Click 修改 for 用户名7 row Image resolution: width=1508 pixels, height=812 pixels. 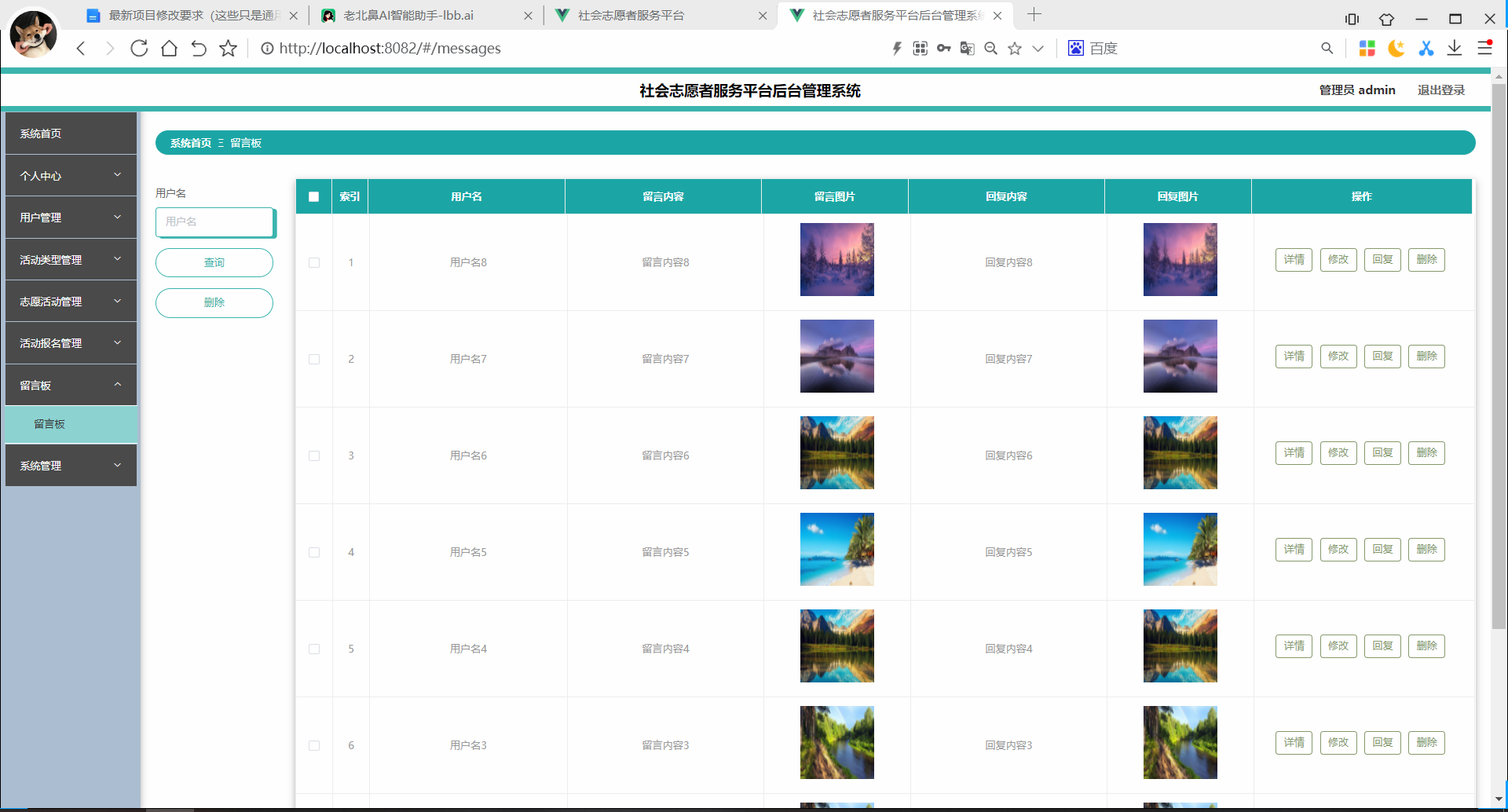pyautogui.click(x=1338, y=357)
